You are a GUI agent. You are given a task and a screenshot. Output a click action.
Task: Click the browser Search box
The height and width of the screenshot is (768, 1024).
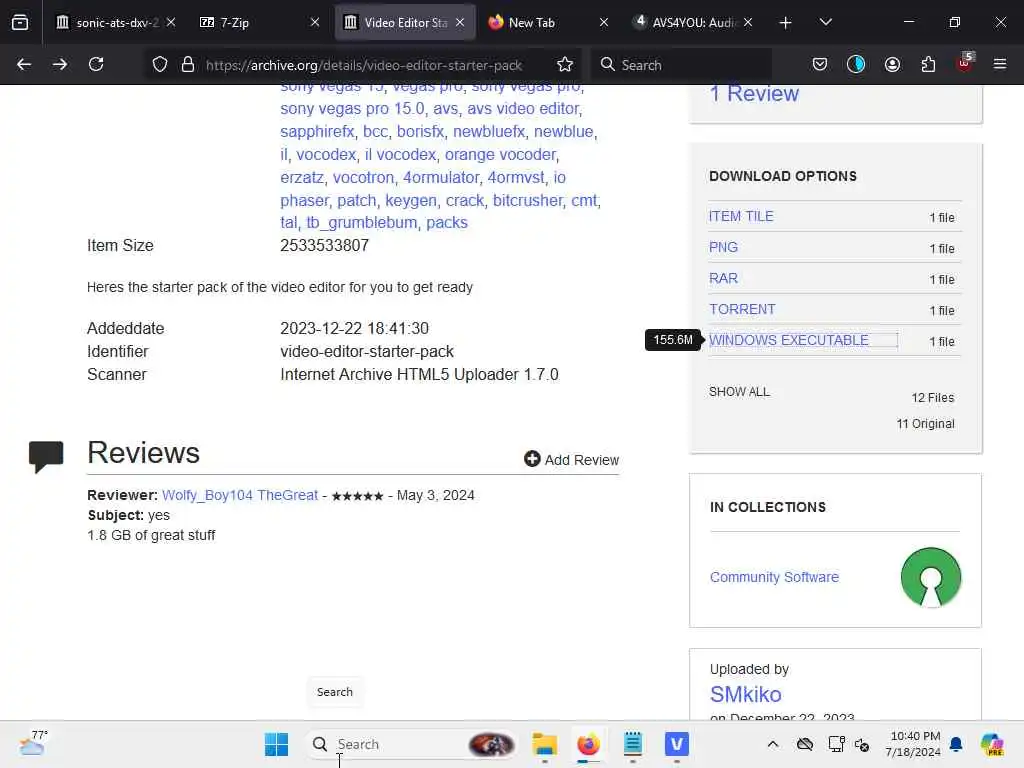(x=683, y=65)
